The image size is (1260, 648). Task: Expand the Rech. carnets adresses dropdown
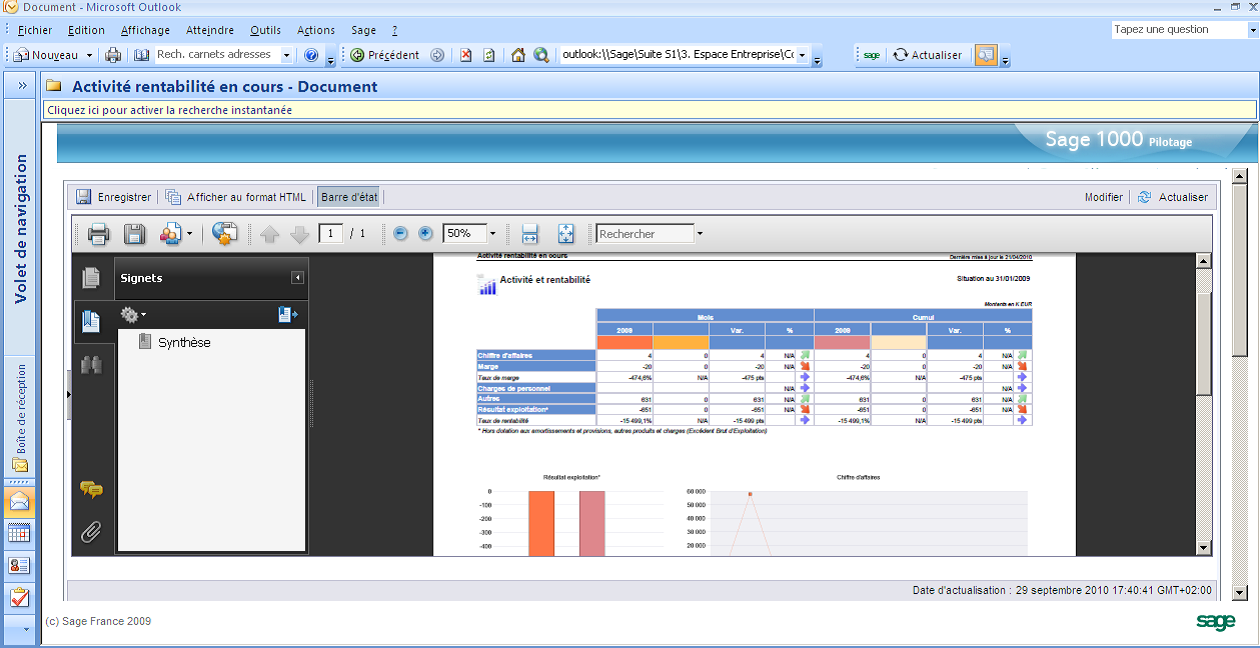(288, 55)
